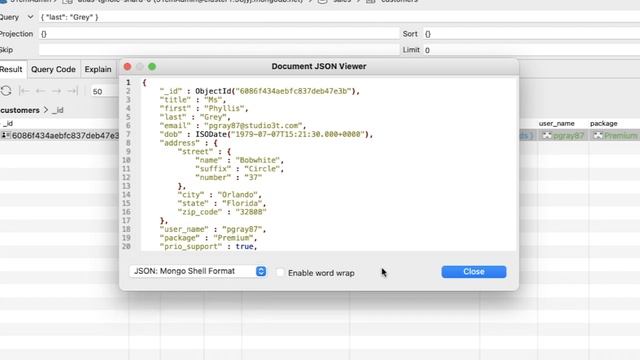
Task: Click the "Florida" state value
Action: point(242,203)
